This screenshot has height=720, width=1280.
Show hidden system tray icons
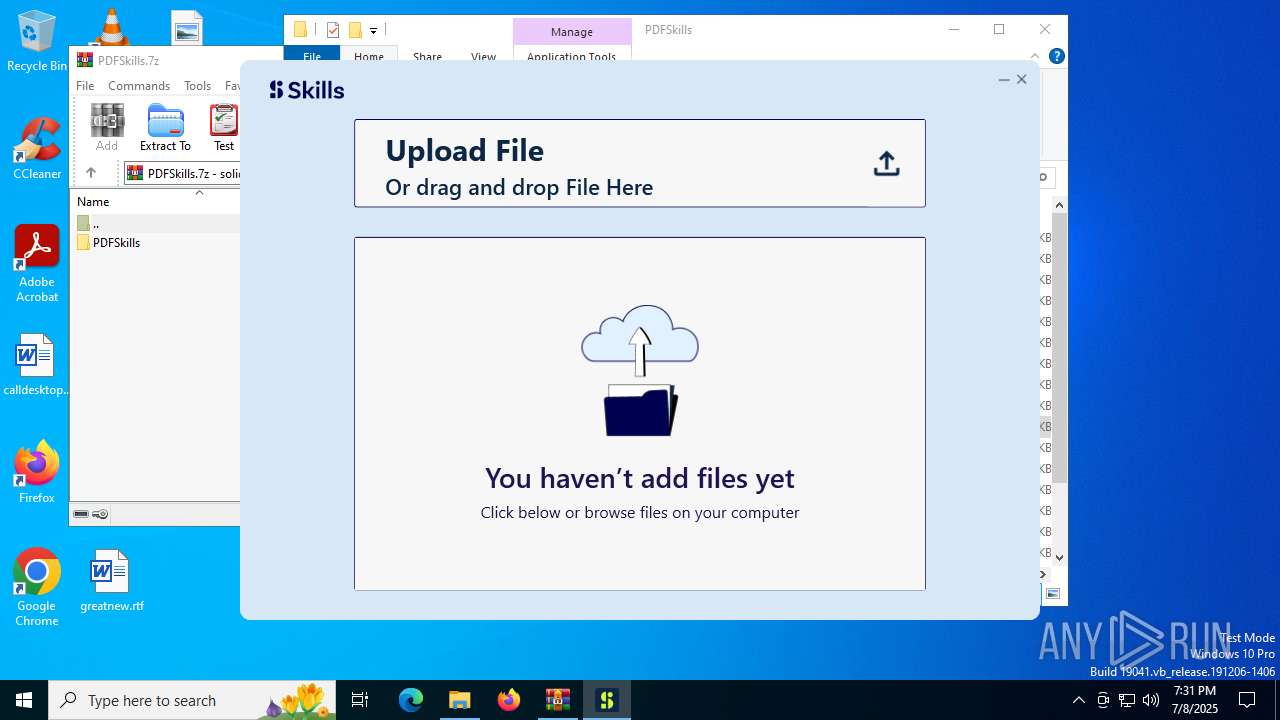(1078, 700)
